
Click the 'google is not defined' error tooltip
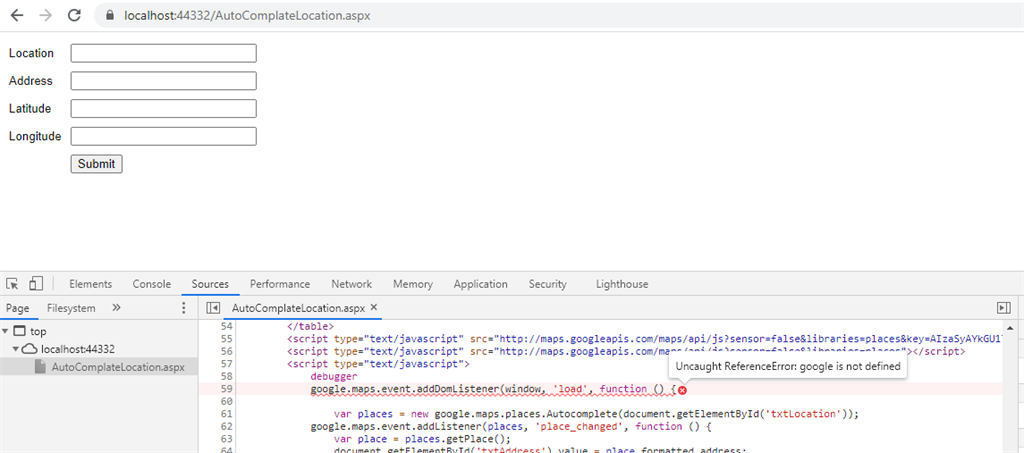click(x=788, y=367)
